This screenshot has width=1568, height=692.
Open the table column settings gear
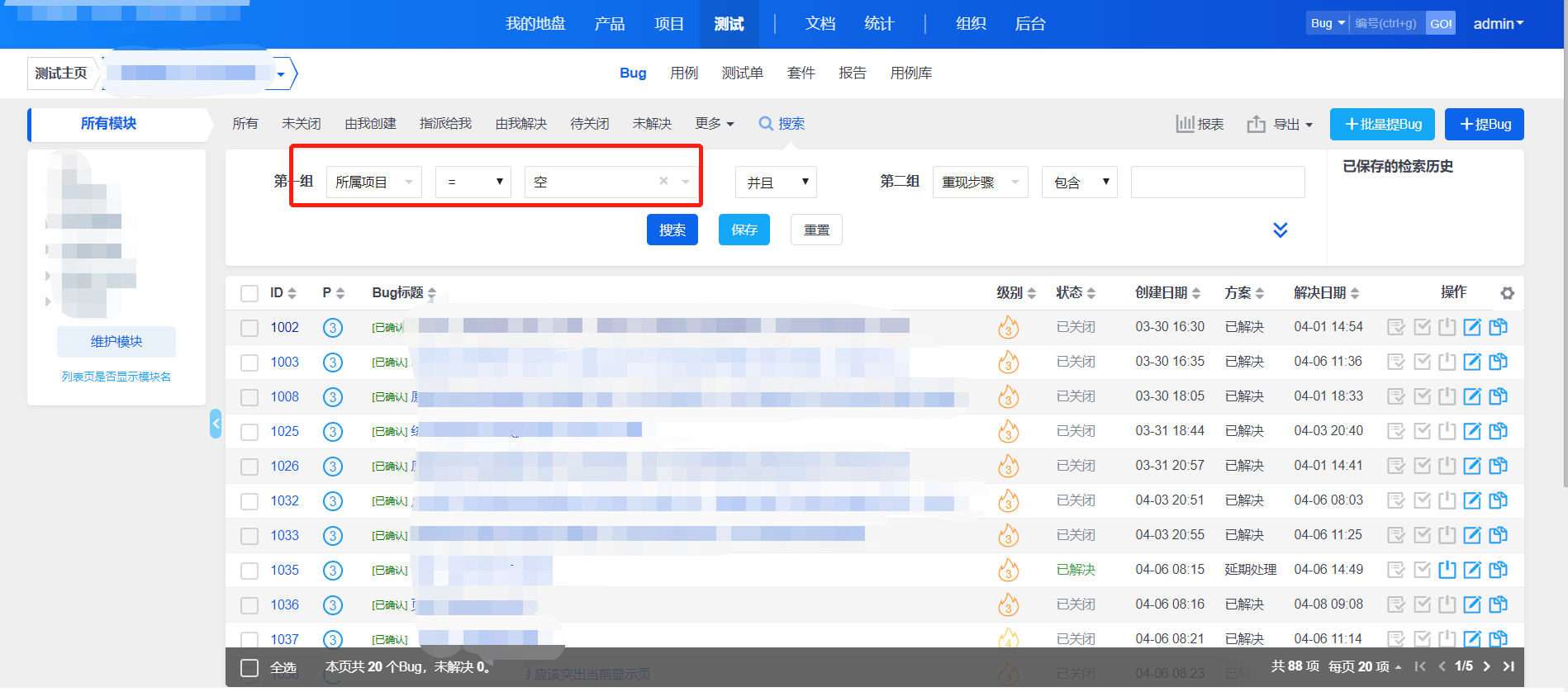tap(1507, 293)
